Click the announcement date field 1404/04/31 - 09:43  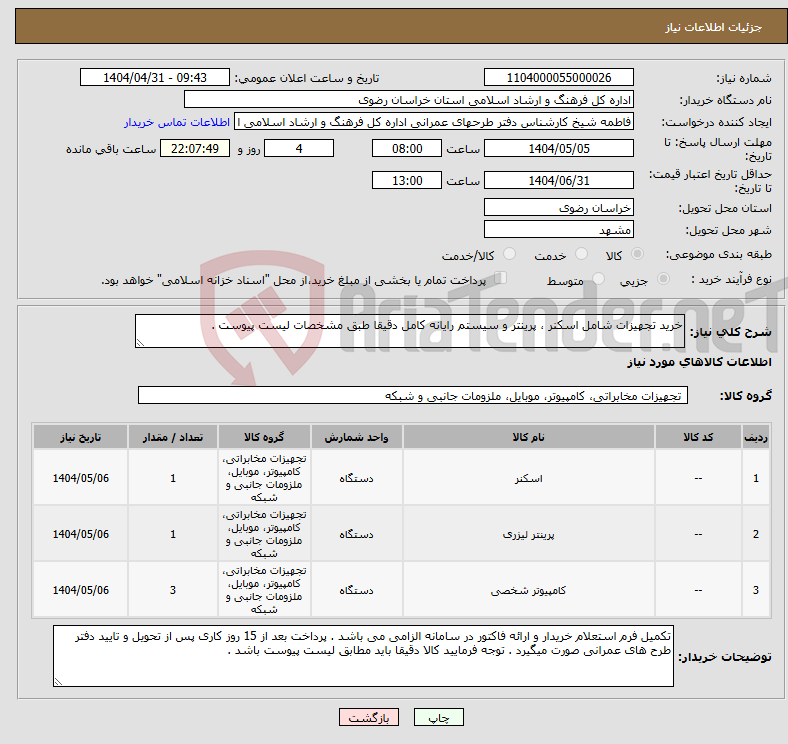(x=155, y=77)
